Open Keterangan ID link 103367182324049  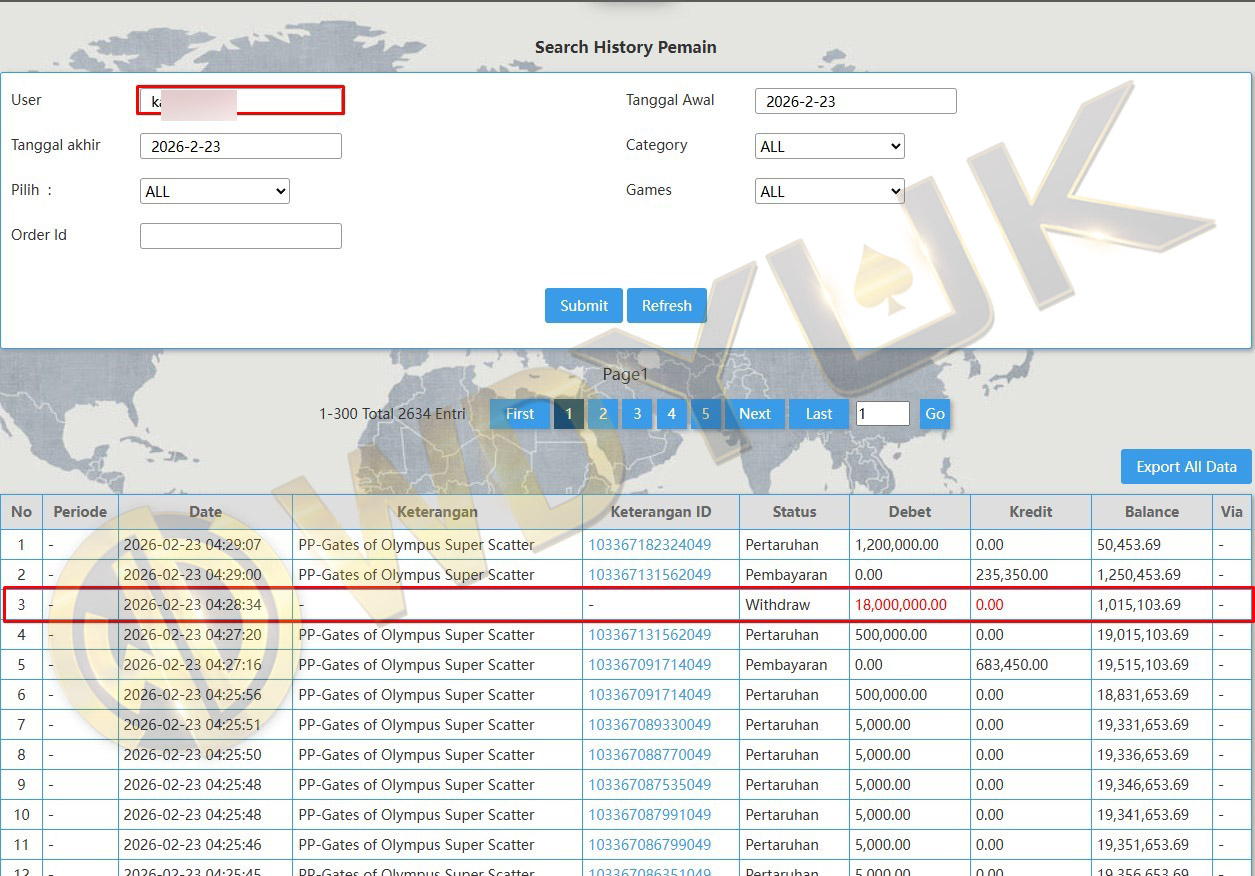tap(649, 545)
